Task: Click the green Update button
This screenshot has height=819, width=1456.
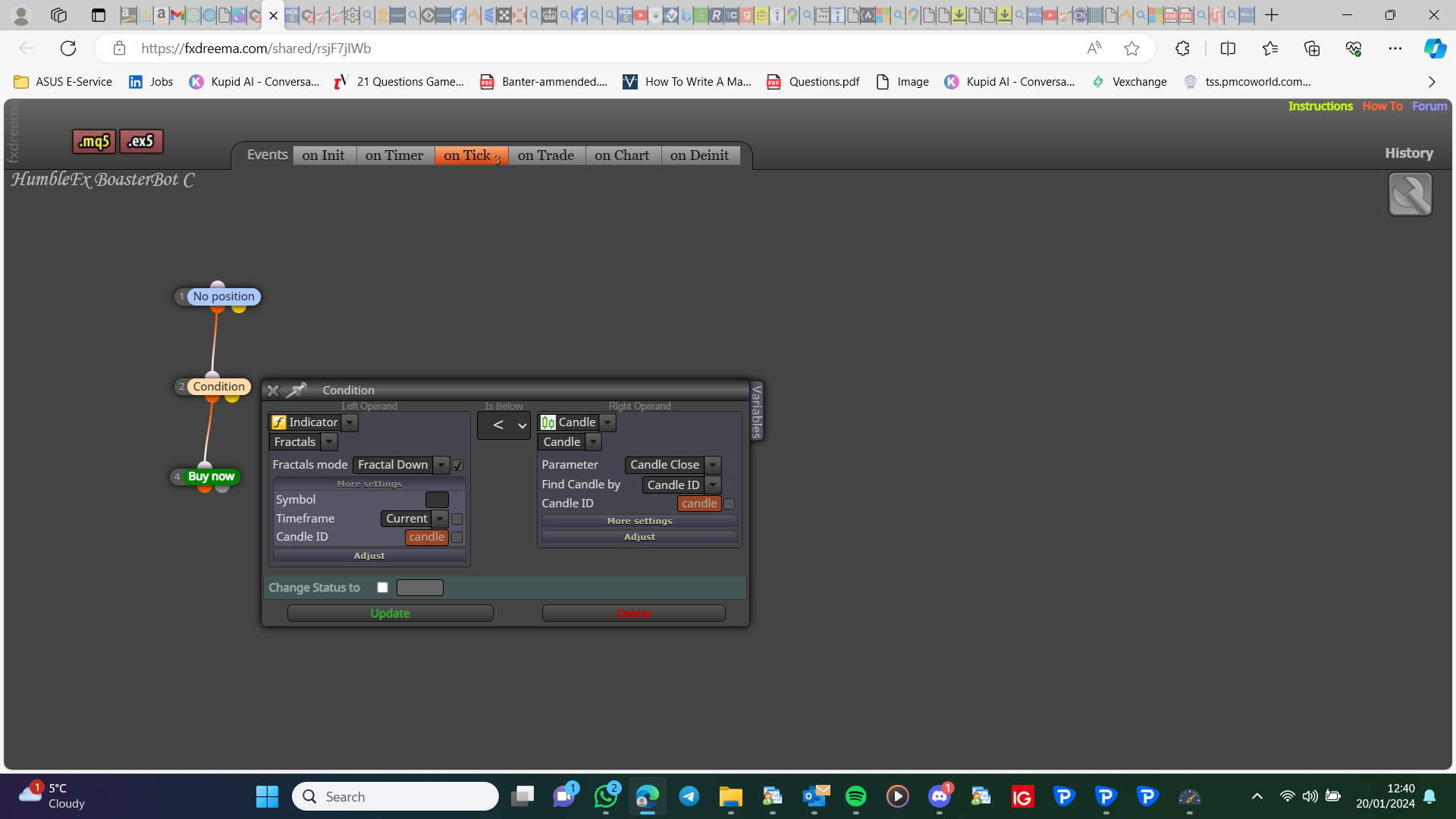Action: pos(390,613)
